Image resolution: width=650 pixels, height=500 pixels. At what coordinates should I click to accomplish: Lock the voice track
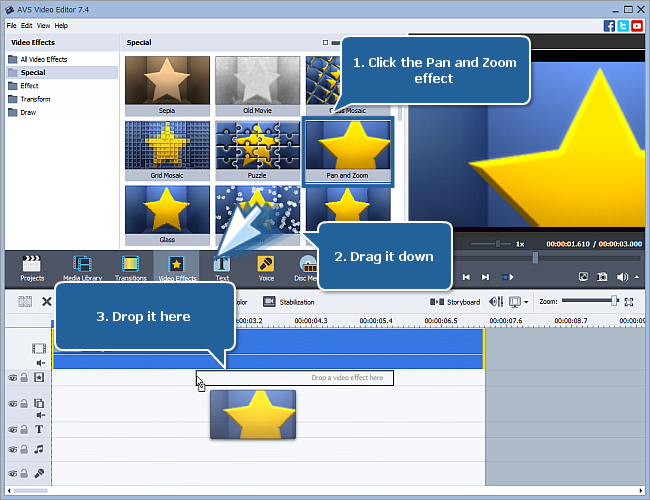click(x=24, y=473)
